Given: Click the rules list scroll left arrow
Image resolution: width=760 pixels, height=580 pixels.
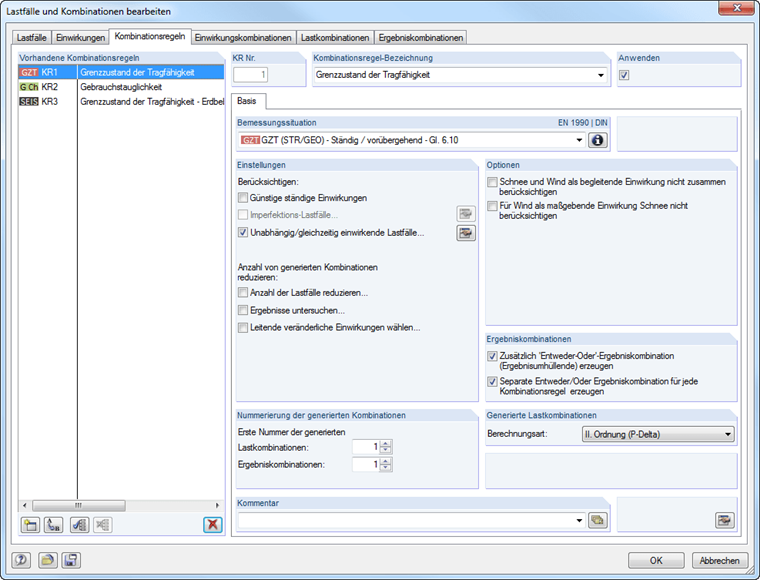Looking at the screenshot, I should pos(25,505).
